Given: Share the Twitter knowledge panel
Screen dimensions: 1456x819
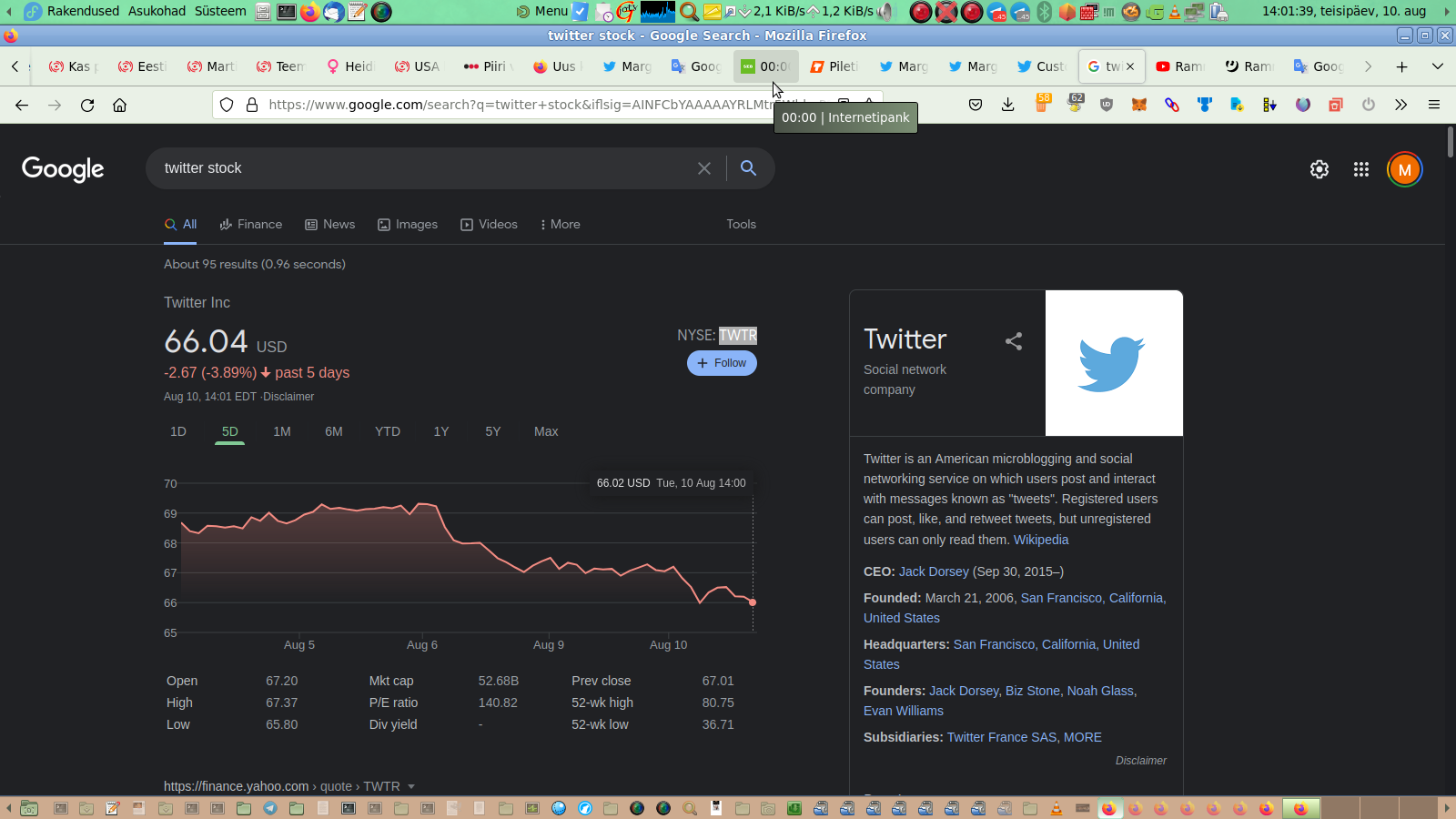Looking at the screenshot, I should tap(1014, 341).
